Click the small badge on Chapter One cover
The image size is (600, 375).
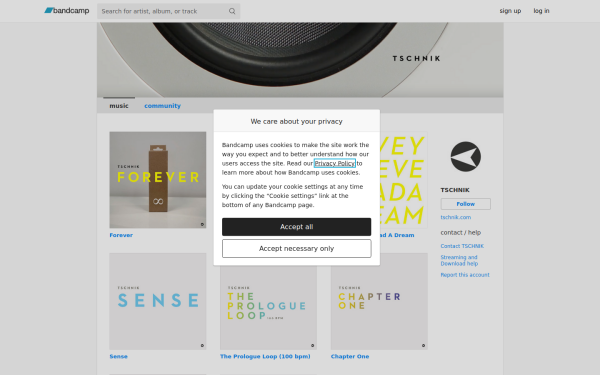pos(423,346)
